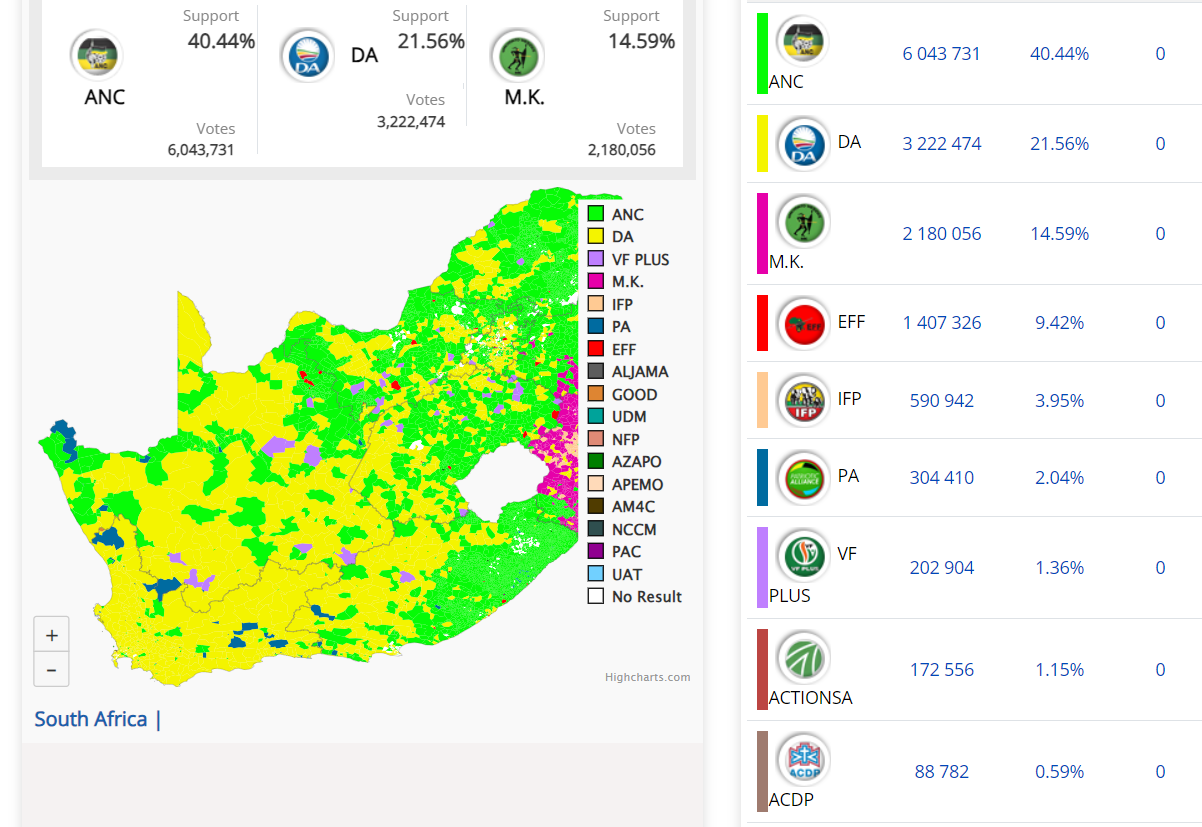Image resolution: width=1202 pixels, height=827 pixels.
Task: Toggle the ALJAMA legend entry
Action: (628, 371)
